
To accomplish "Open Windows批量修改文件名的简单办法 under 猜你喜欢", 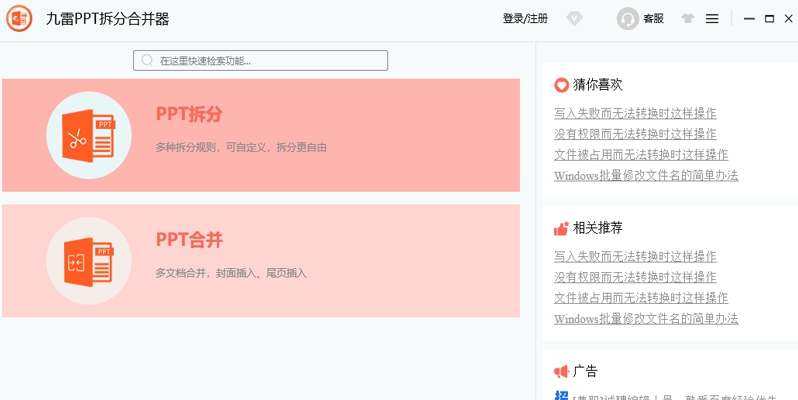I will 646,176.
